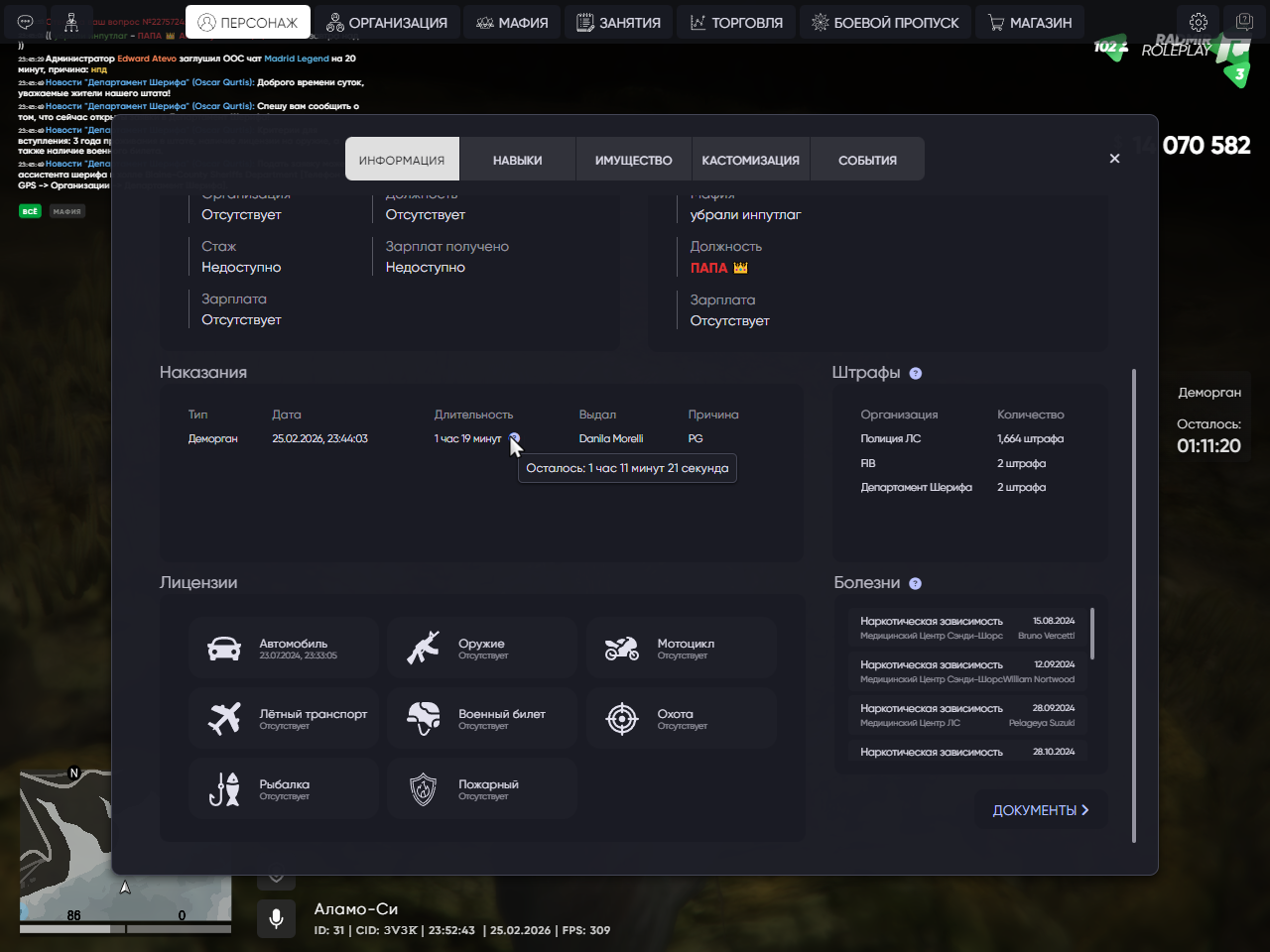Click the info icon beside demorgan duration
The height and width of the screenshot is (952, 1270).
tap(514, 438)
